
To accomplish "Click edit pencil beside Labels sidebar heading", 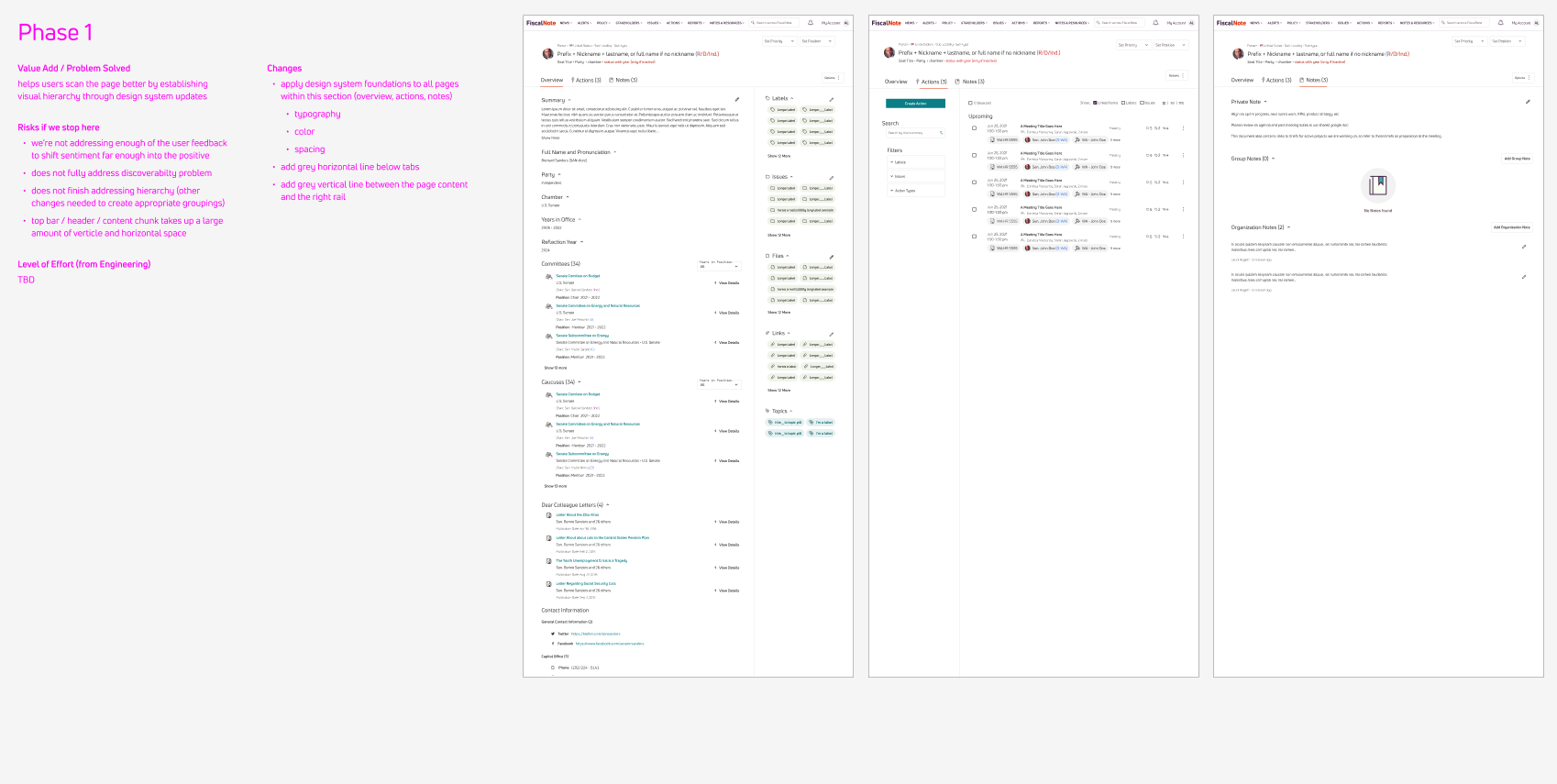I will [832, 99].
